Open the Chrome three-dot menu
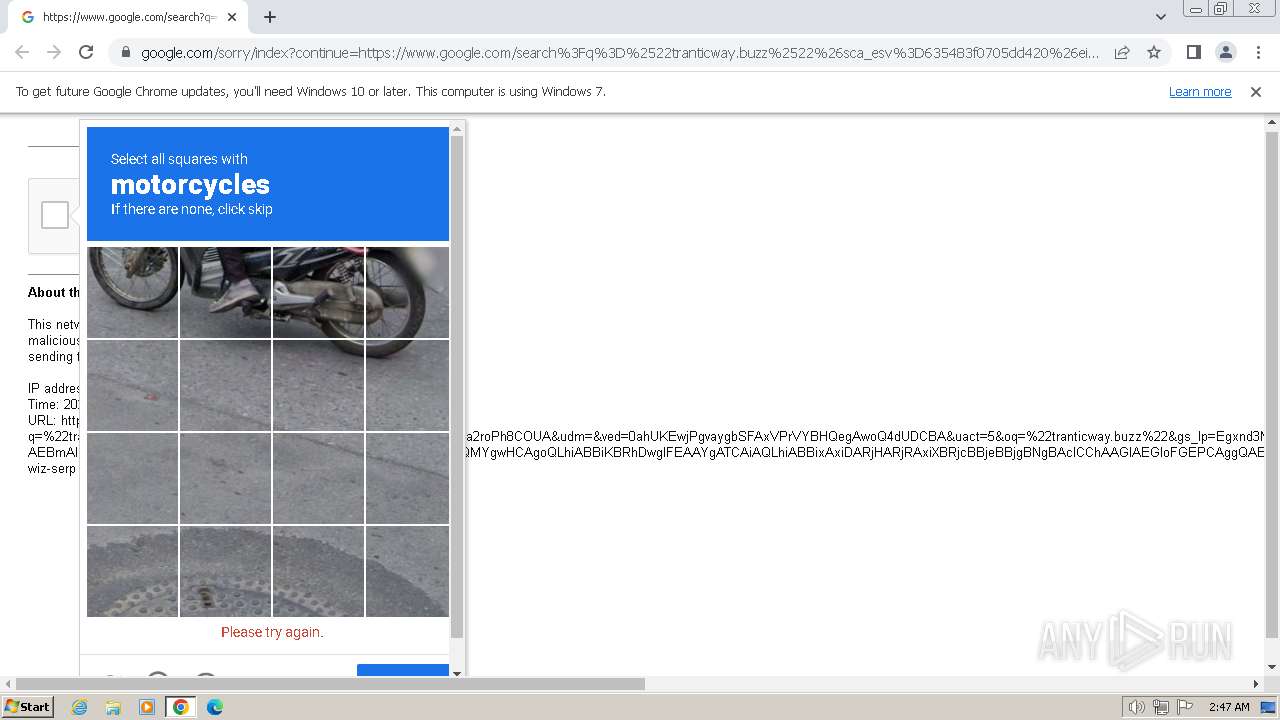 click(x=1258, y=52)
